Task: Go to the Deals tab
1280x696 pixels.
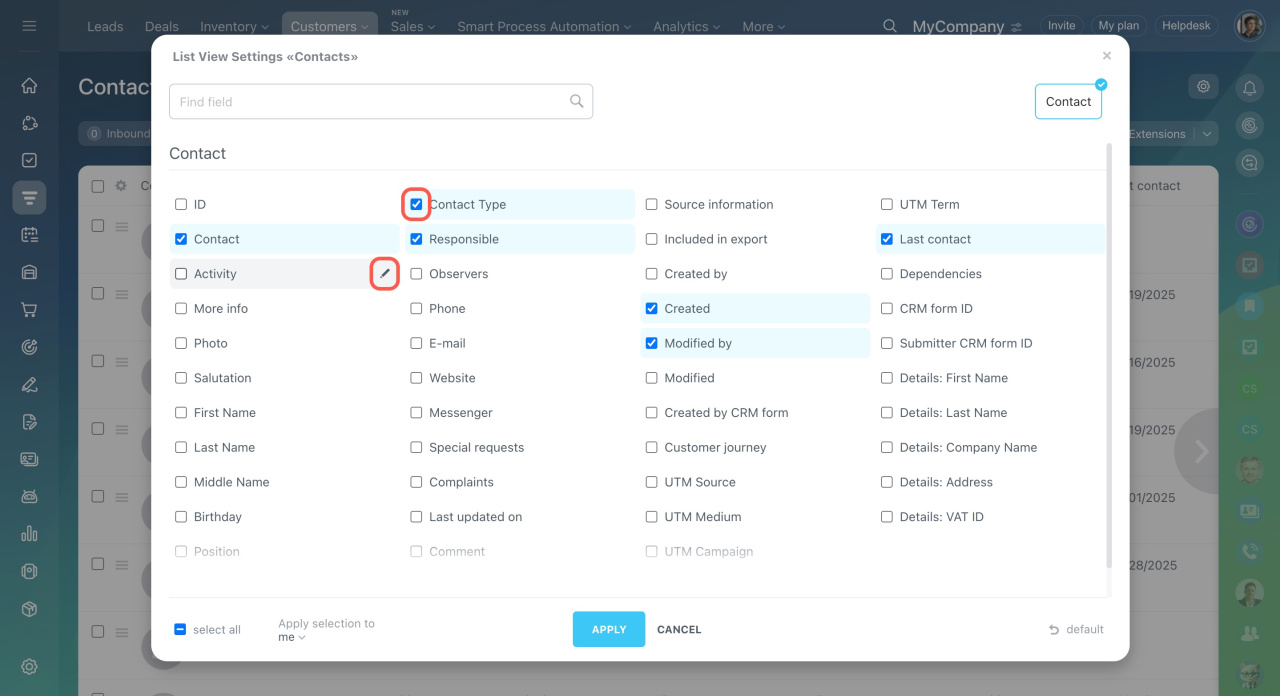Action: 161,27
